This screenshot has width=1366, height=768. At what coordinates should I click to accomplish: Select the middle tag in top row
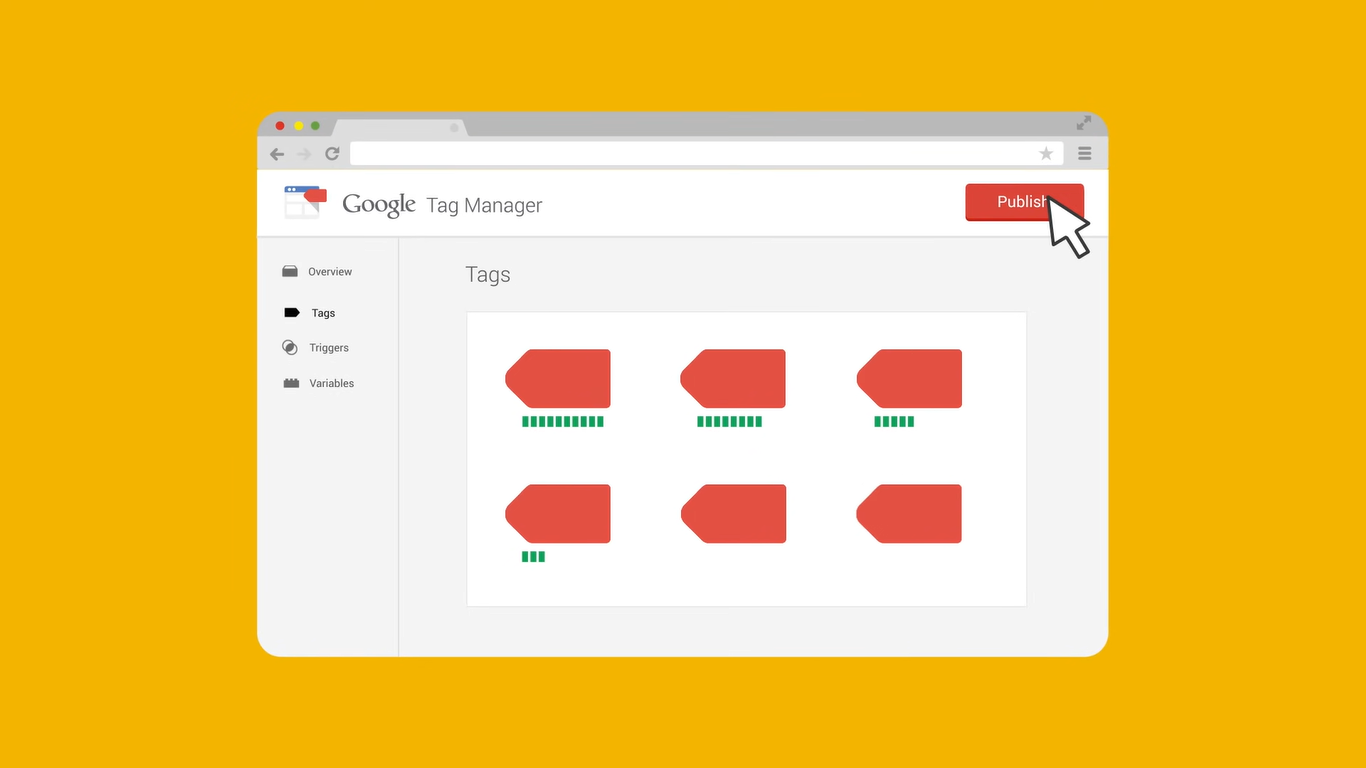[733, 379]
